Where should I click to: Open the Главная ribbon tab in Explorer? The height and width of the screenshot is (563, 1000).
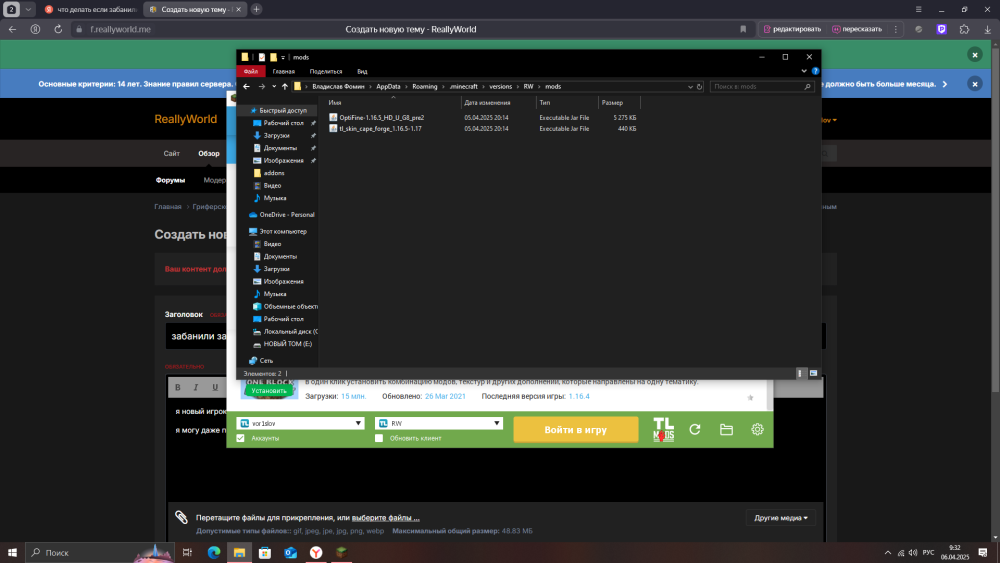click(284, 71)
